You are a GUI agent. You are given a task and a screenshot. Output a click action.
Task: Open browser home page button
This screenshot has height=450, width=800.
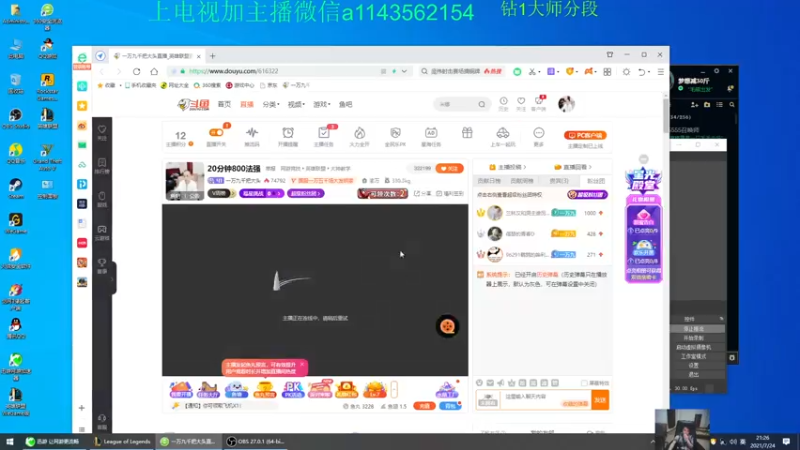tap(154, 71)
